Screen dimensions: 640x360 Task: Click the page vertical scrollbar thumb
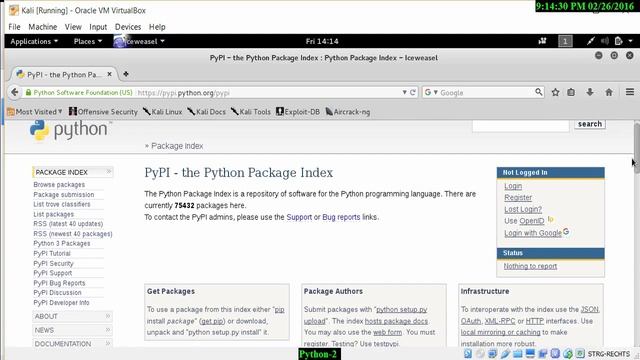(x=637, y=147)
